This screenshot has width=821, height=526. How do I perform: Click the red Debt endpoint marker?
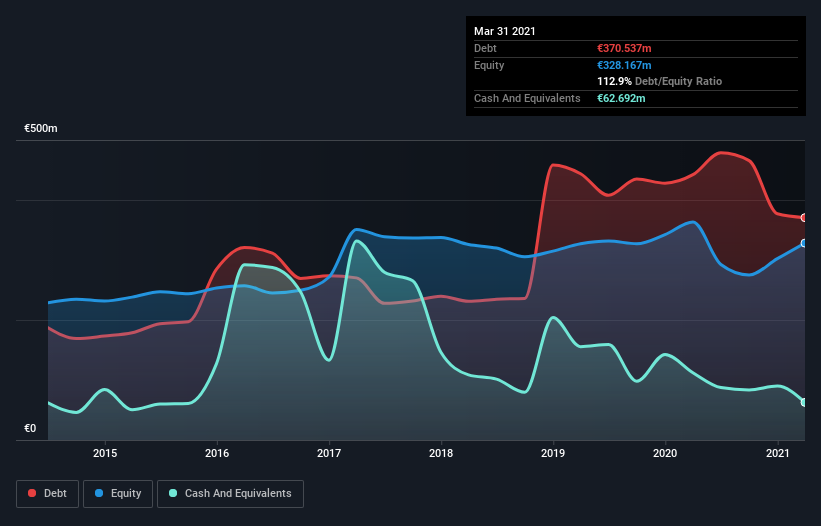[x=804, y=218]
